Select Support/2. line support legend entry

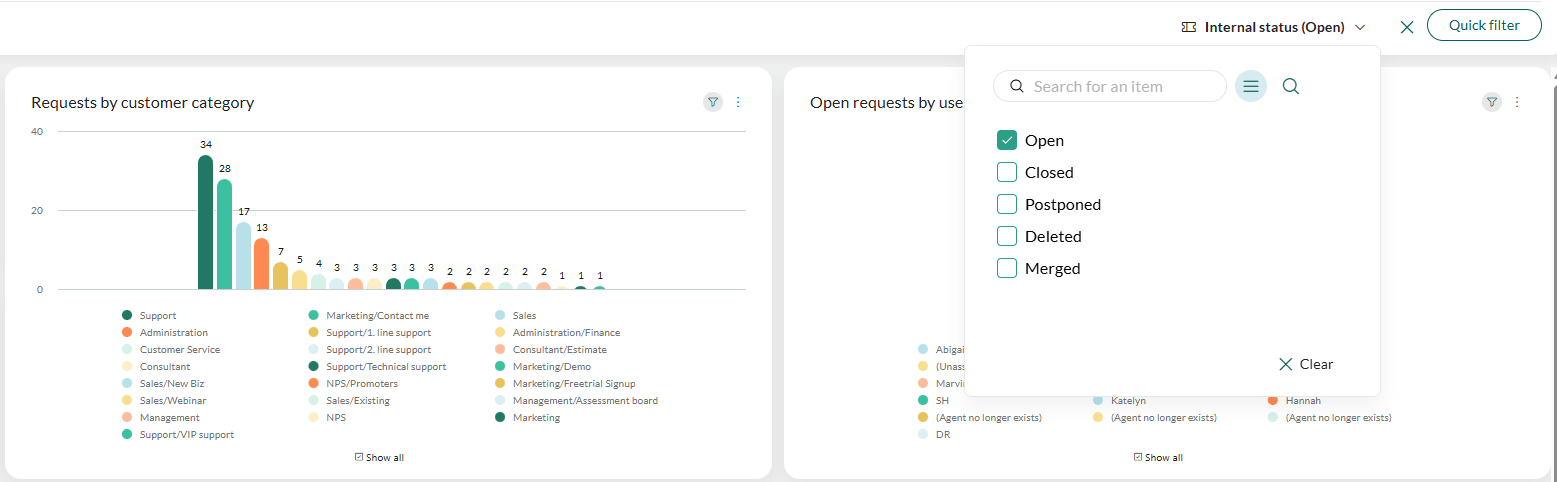tap(370, 350)
